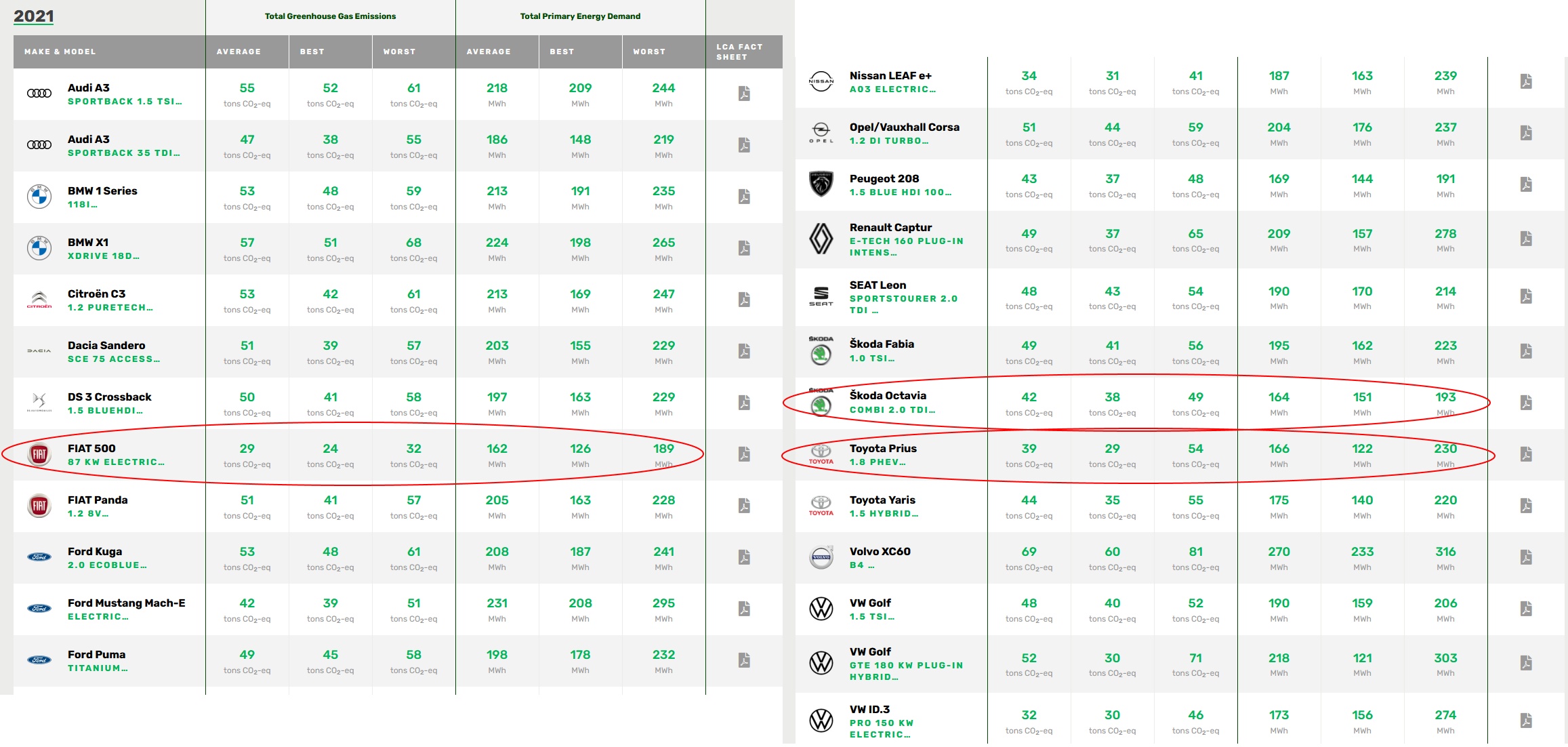Image resolution: width=1568 pixels, height=747 pixels.
Task: Select the Make & Model column header
Action: pyautogui.click(x=60, y=52)
